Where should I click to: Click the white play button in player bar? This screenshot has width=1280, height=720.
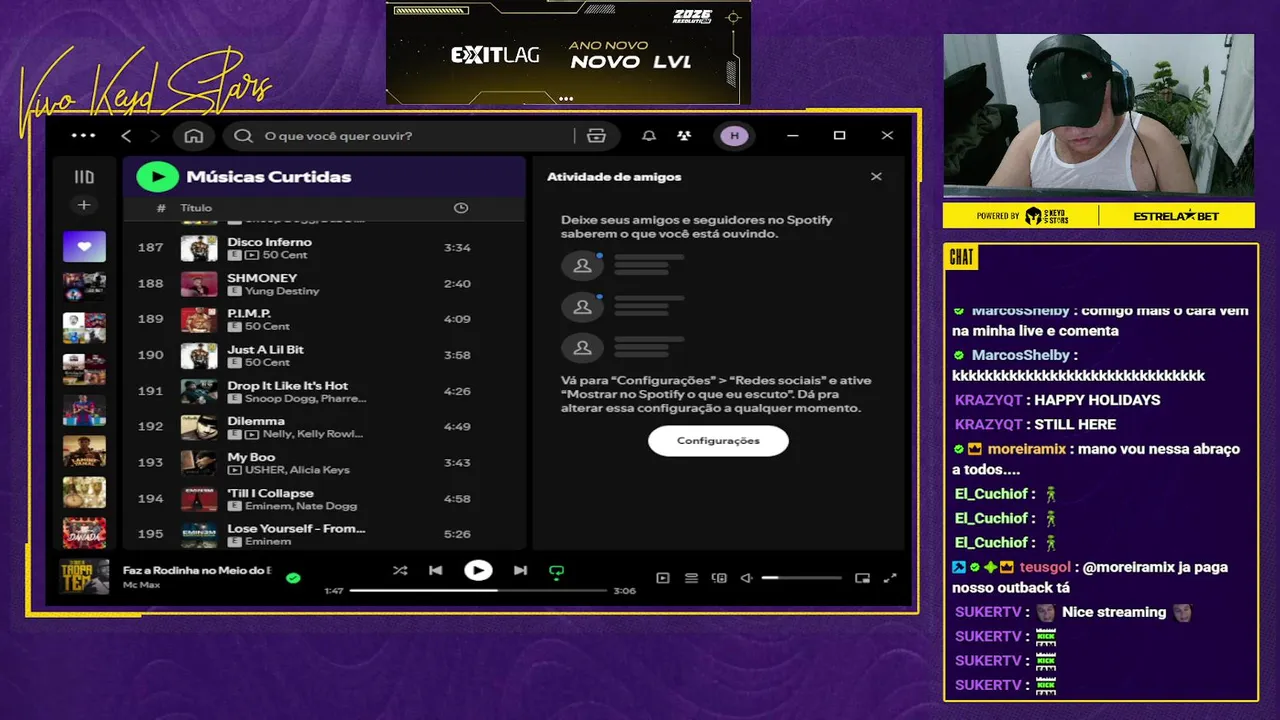click(x=478, y=571)
